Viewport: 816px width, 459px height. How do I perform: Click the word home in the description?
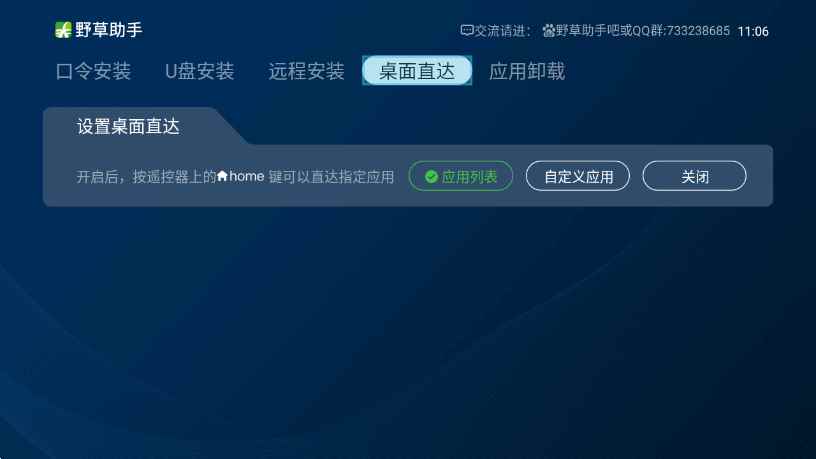(247, 176)
